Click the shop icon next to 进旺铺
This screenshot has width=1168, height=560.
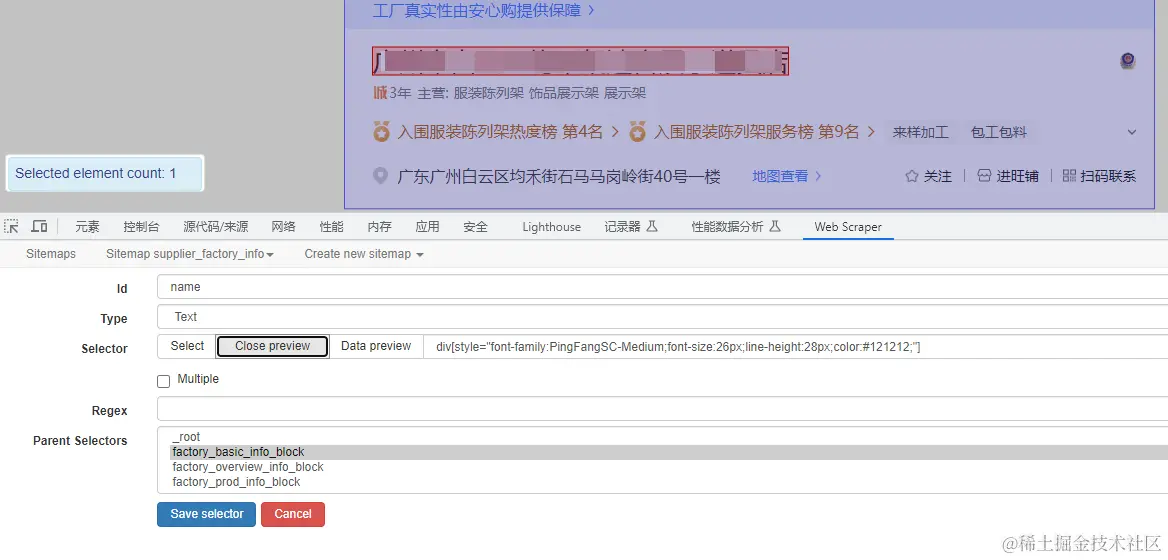(x=985, y=176)
